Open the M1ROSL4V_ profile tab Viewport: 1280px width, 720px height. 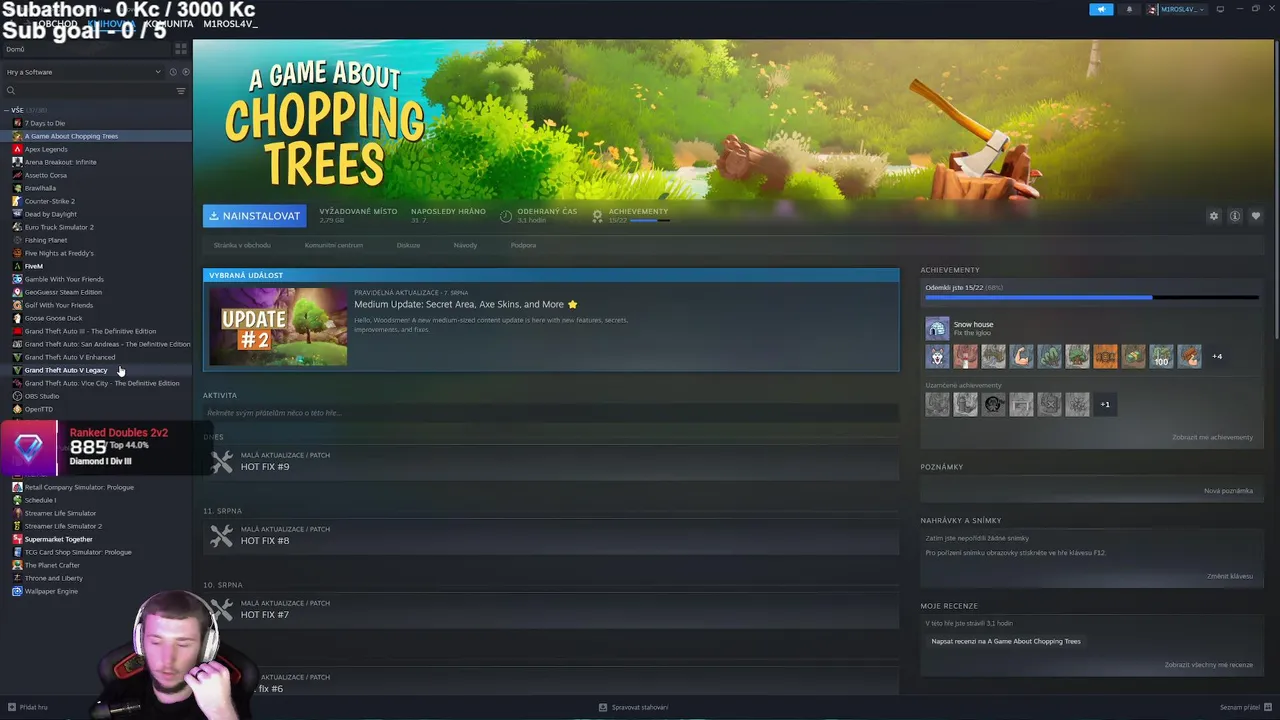231,24
